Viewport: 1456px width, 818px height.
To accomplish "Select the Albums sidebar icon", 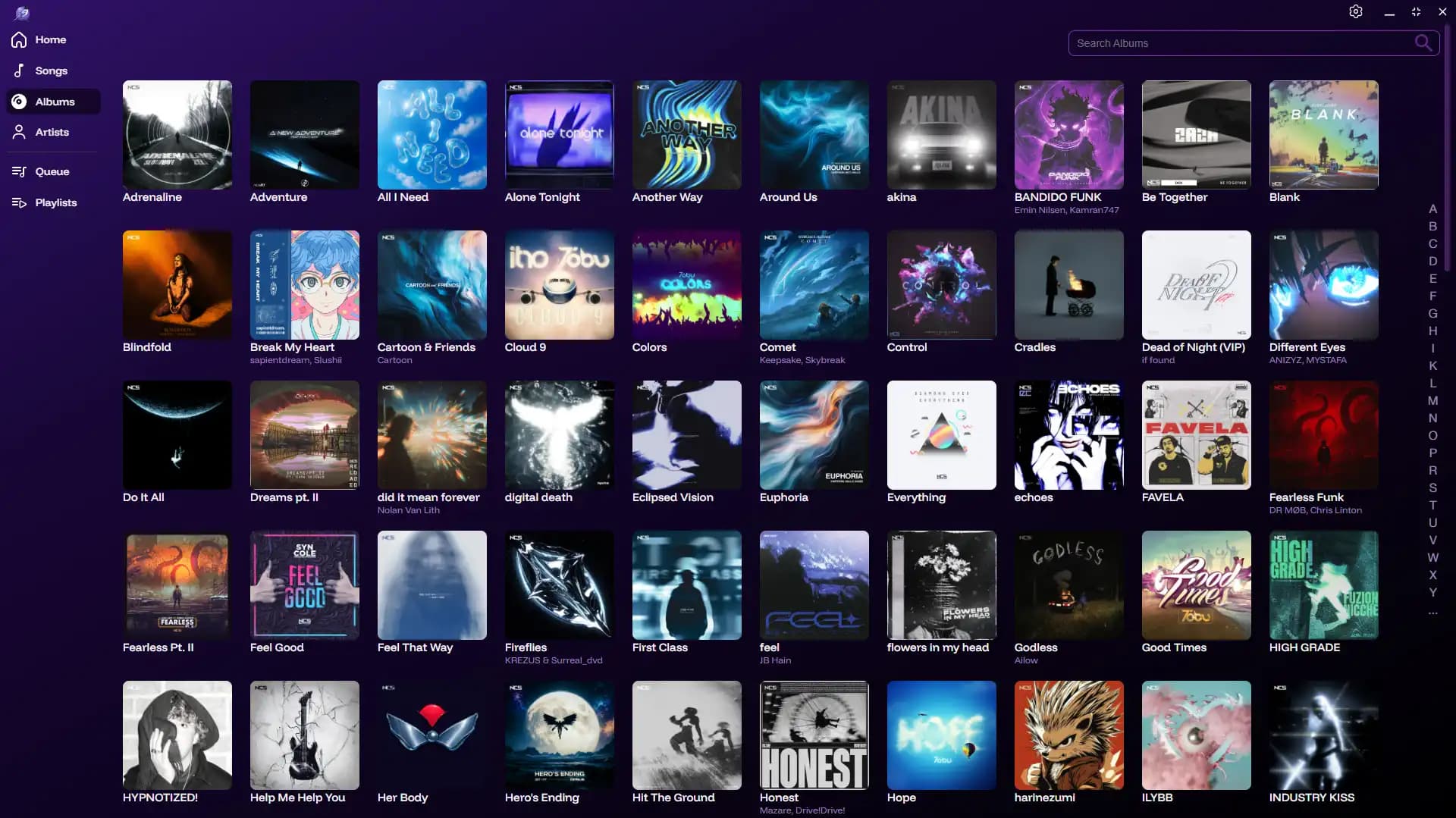I will [18, 101].
